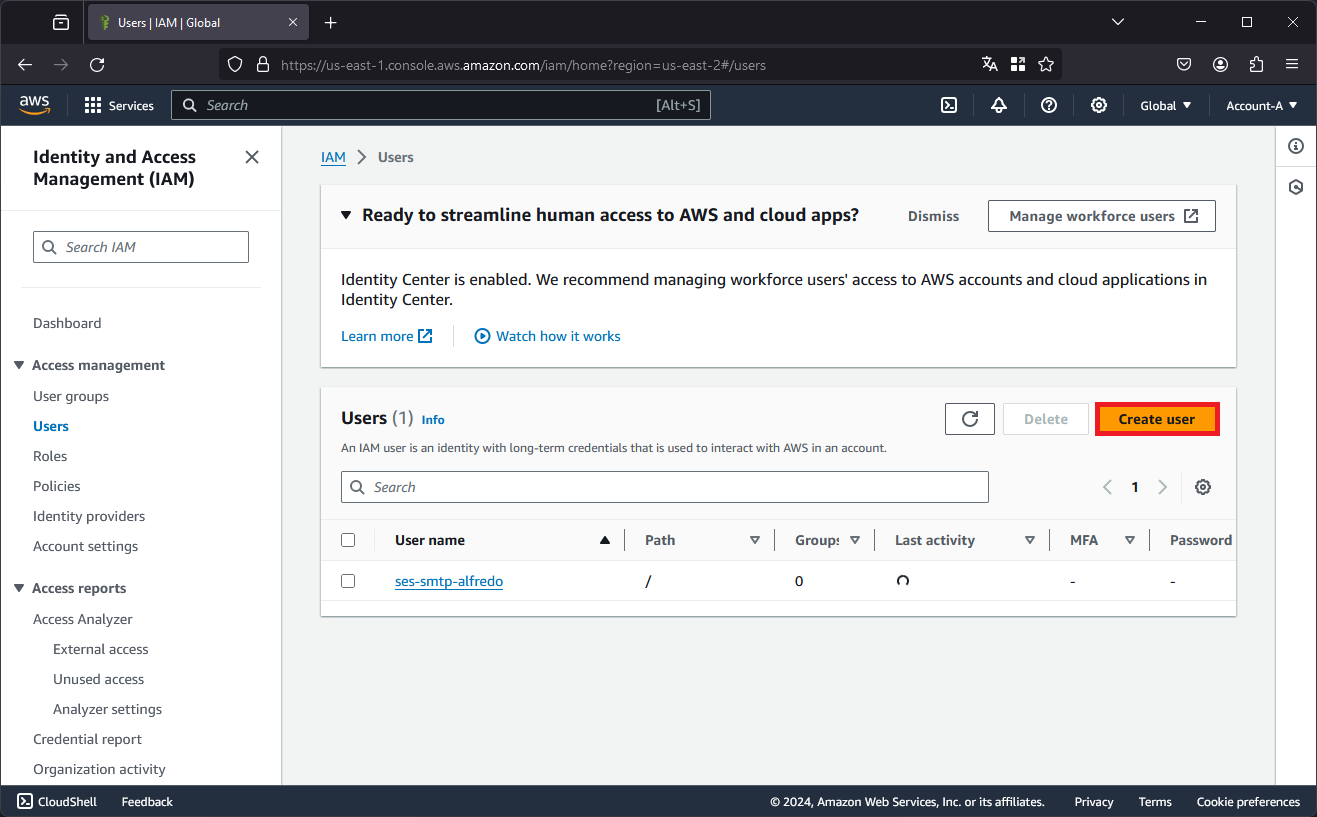This screenshot has height=817, width=1317.
Task: Open the help question mark menu
Action: (x=1049, y=105)
